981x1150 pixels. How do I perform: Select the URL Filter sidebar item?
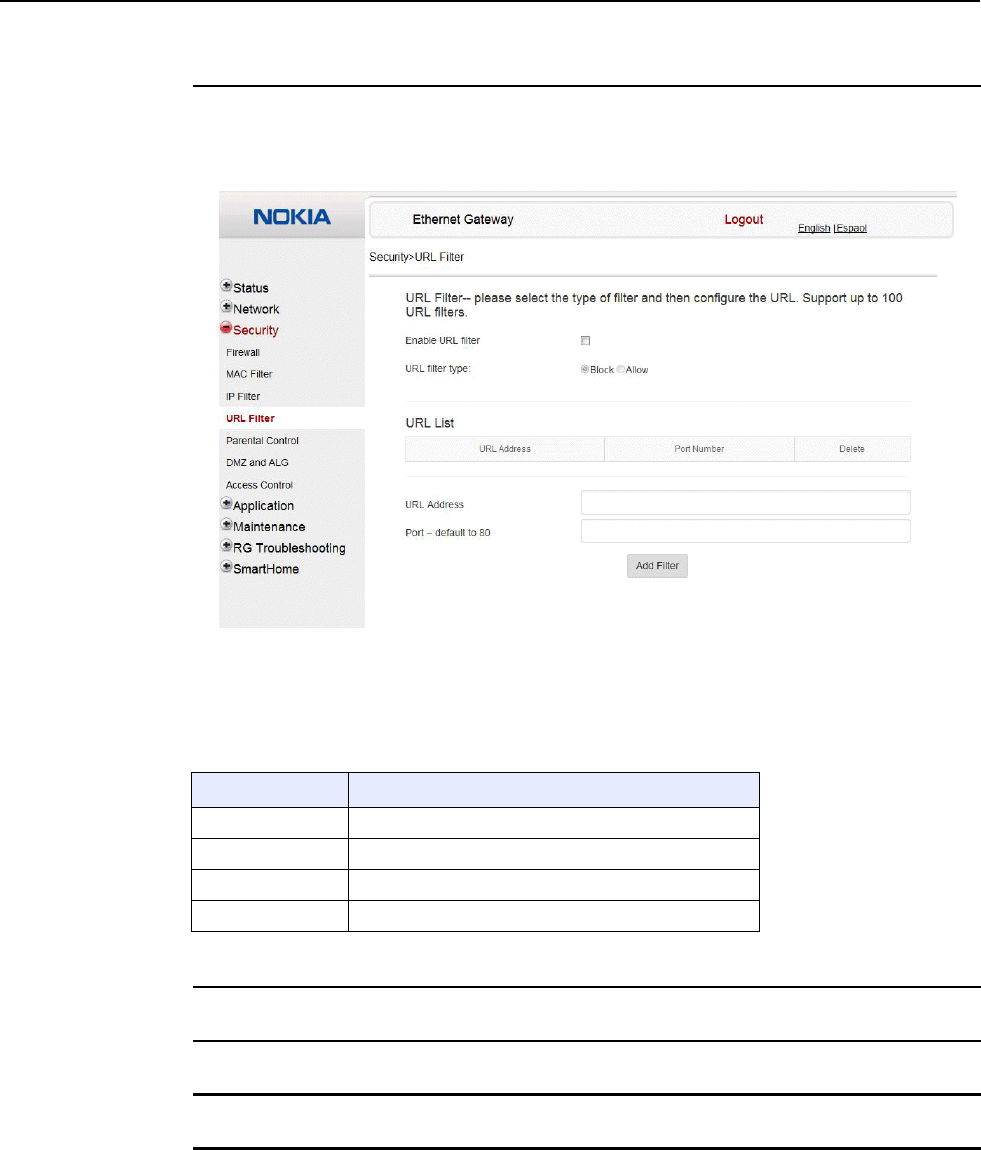tap(250, 419)
